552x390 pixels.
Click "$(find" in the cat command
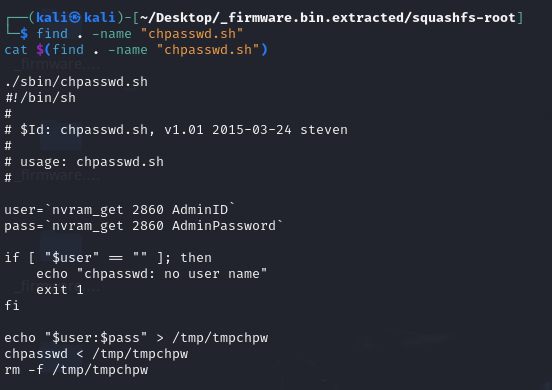[60, 50]
